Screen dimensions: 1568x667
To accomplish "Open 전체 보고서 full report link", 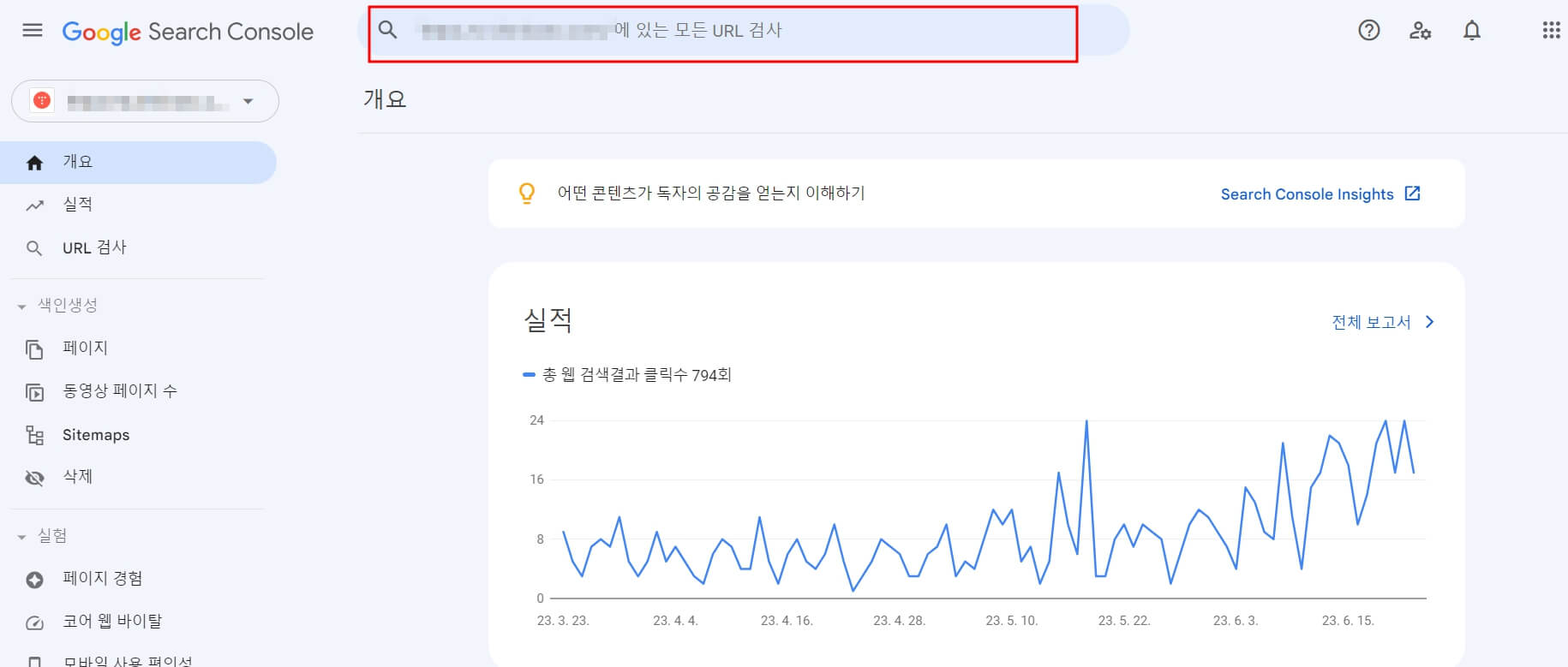I will [x=1371, y=322].
